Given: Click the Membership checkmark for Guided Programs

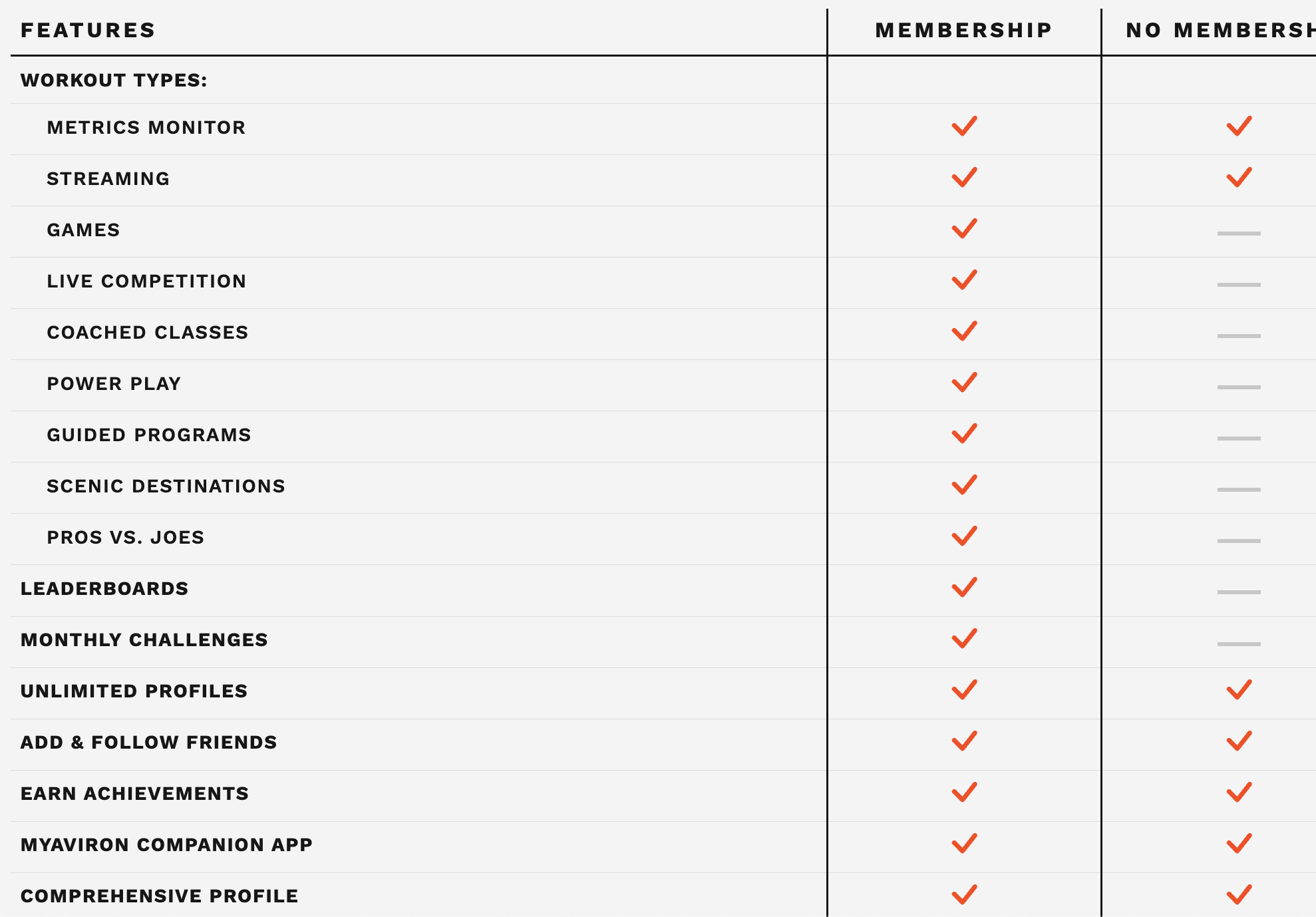Looking at the screenshot, I should coord(964,434).
